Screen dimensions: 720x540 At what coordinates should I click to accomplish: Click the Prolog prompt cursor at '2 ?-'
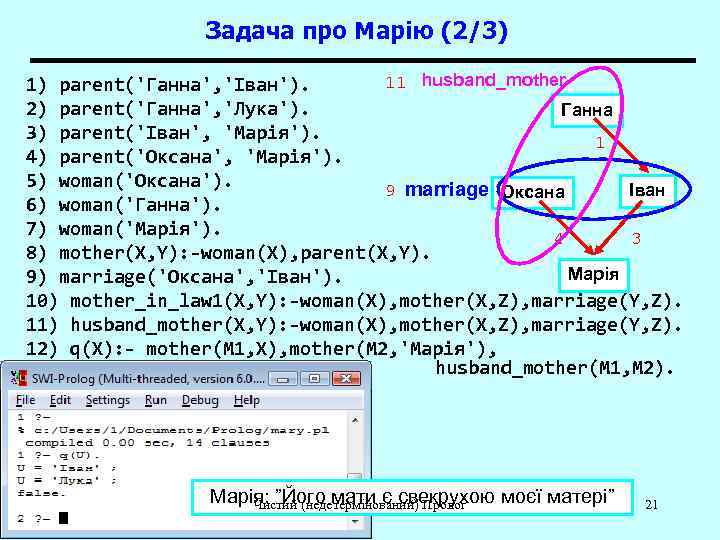[x=63, y=518]
